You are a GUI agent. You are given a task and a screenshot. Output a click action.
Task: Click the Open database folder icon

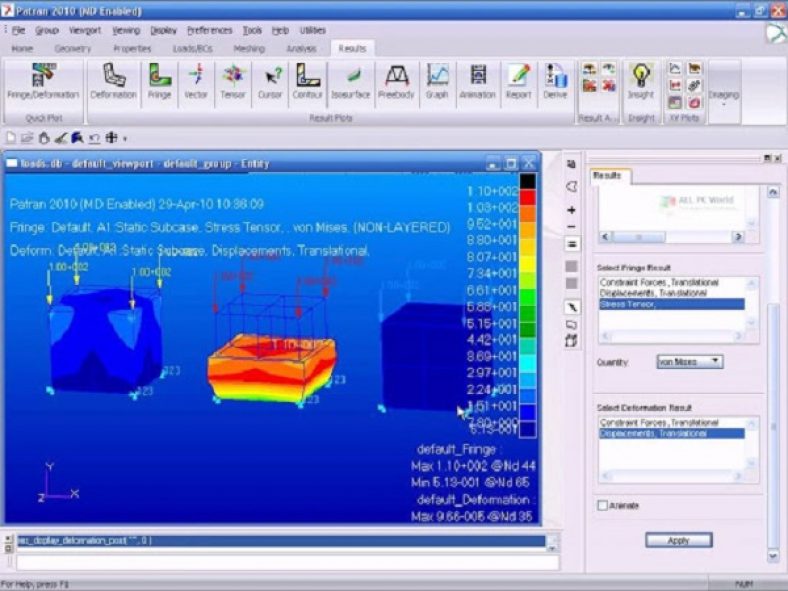27,138
